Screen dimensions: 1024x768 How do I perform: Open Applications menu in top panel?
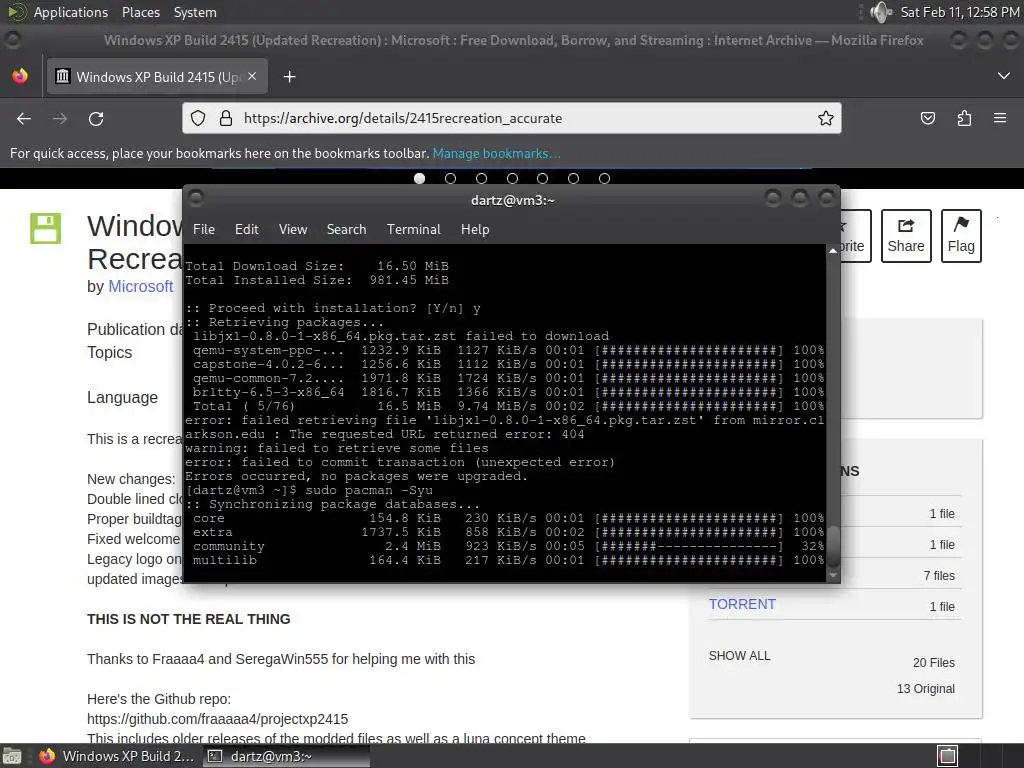click(71, 12)
